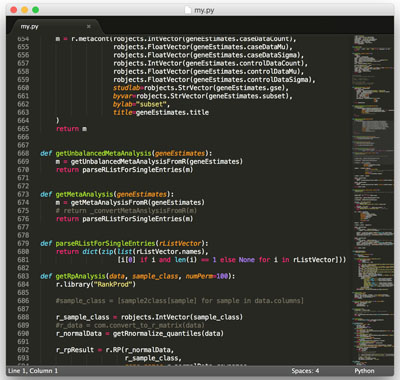Click the green zoom window button
This screenshot has height=380, width=400.
[36, 10]
